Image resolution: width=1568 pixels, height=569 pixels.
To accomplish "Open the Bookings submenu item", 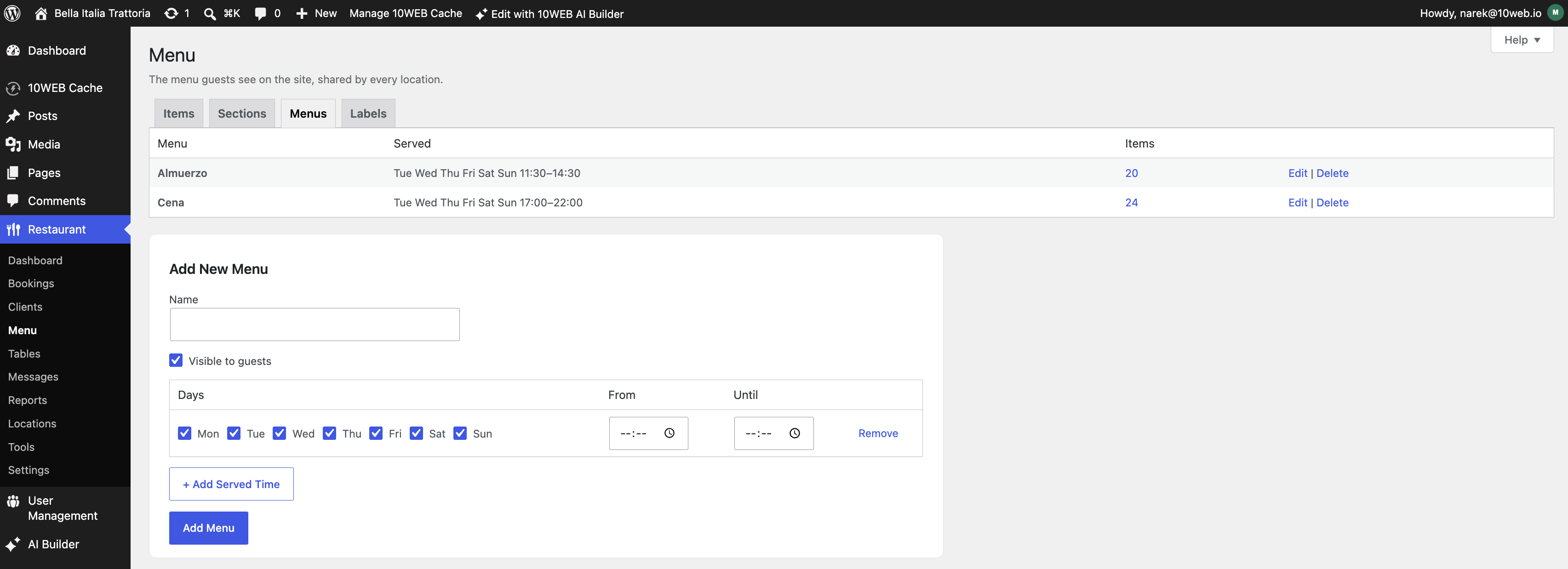I will click(31, 284).
